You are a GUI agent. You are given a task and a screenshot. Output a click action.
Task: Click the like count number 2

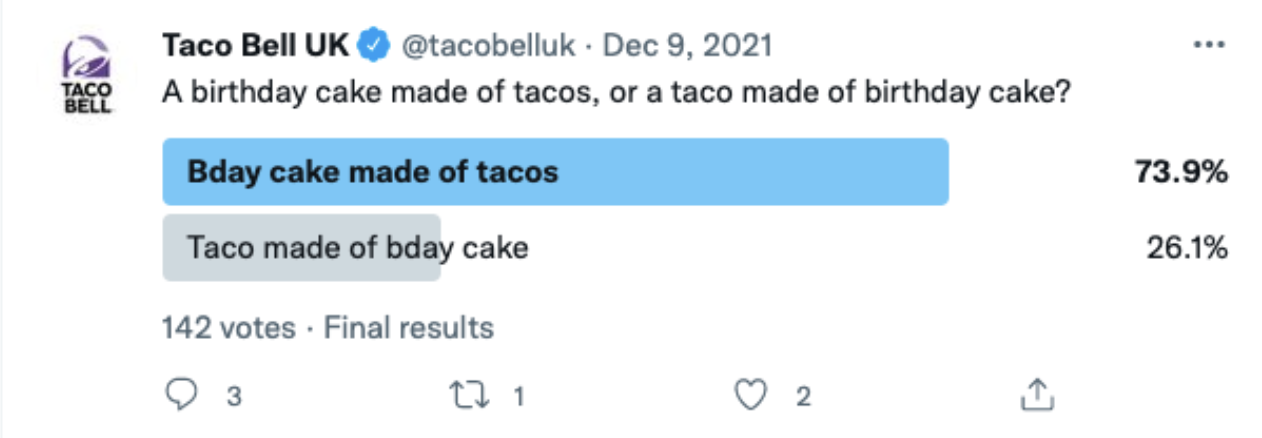802,397
